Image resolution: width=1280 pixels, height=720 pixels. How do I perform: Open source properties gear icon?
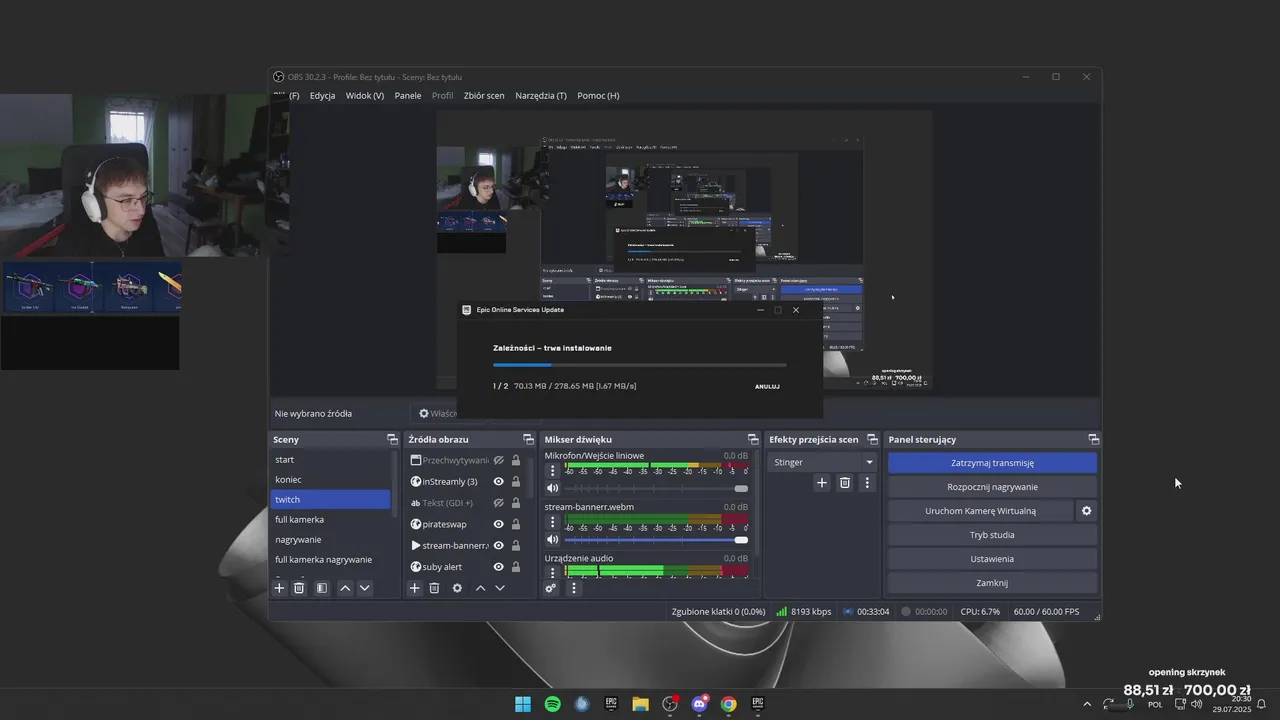[x=457, y=588]
